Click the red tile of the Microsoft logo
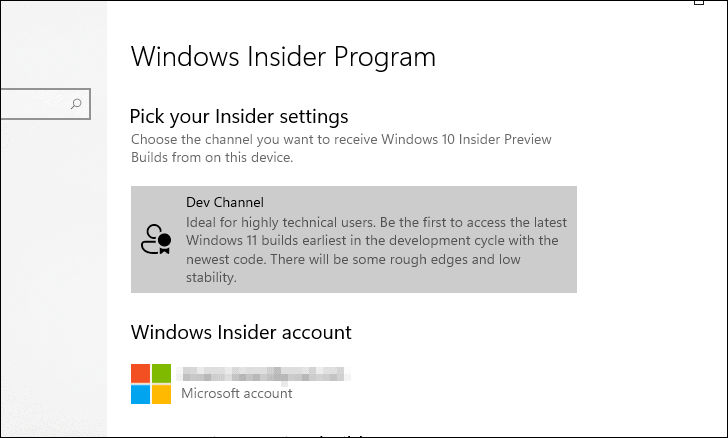Viewport: 728px width, 438px height. (x=141, y=373)
